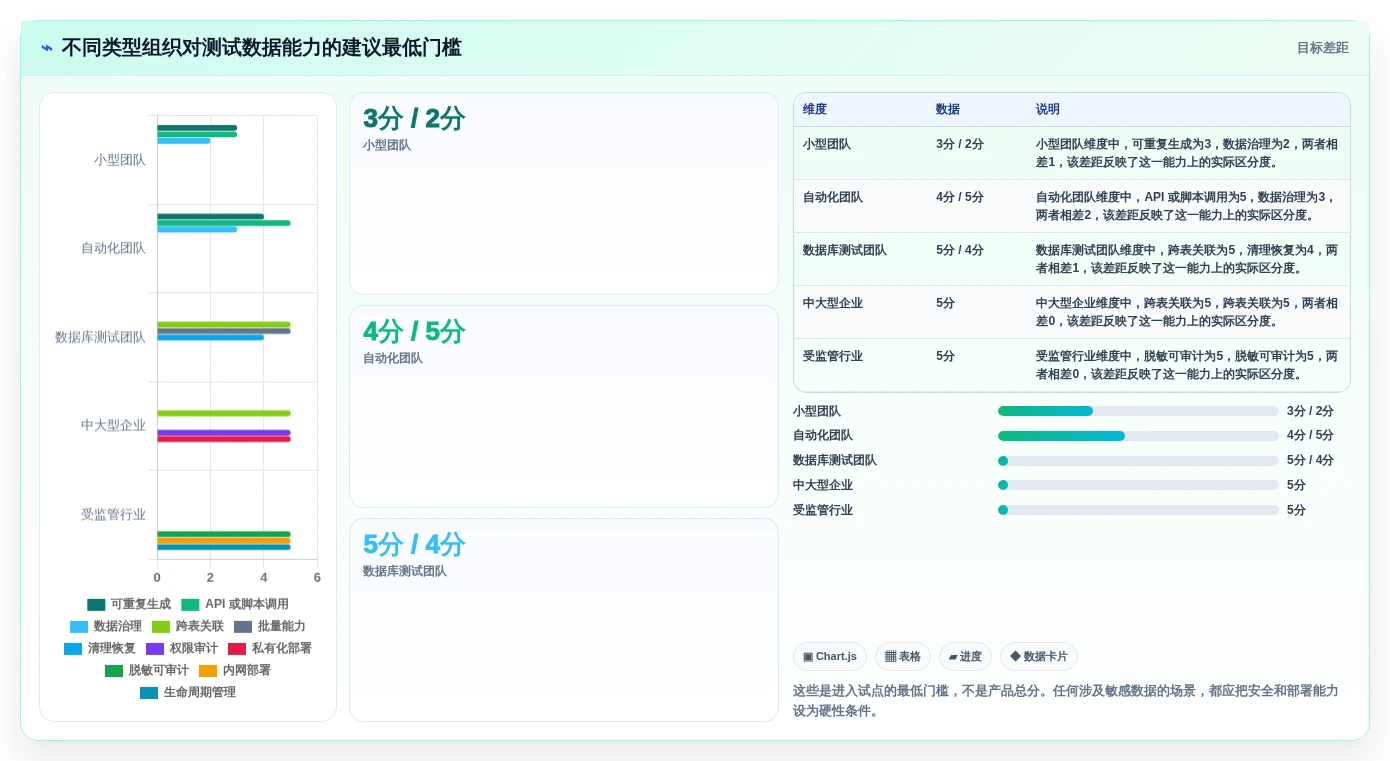Toggle 脱敏可审计 legend entry
1390x761 pixels.
pos(147,670)
